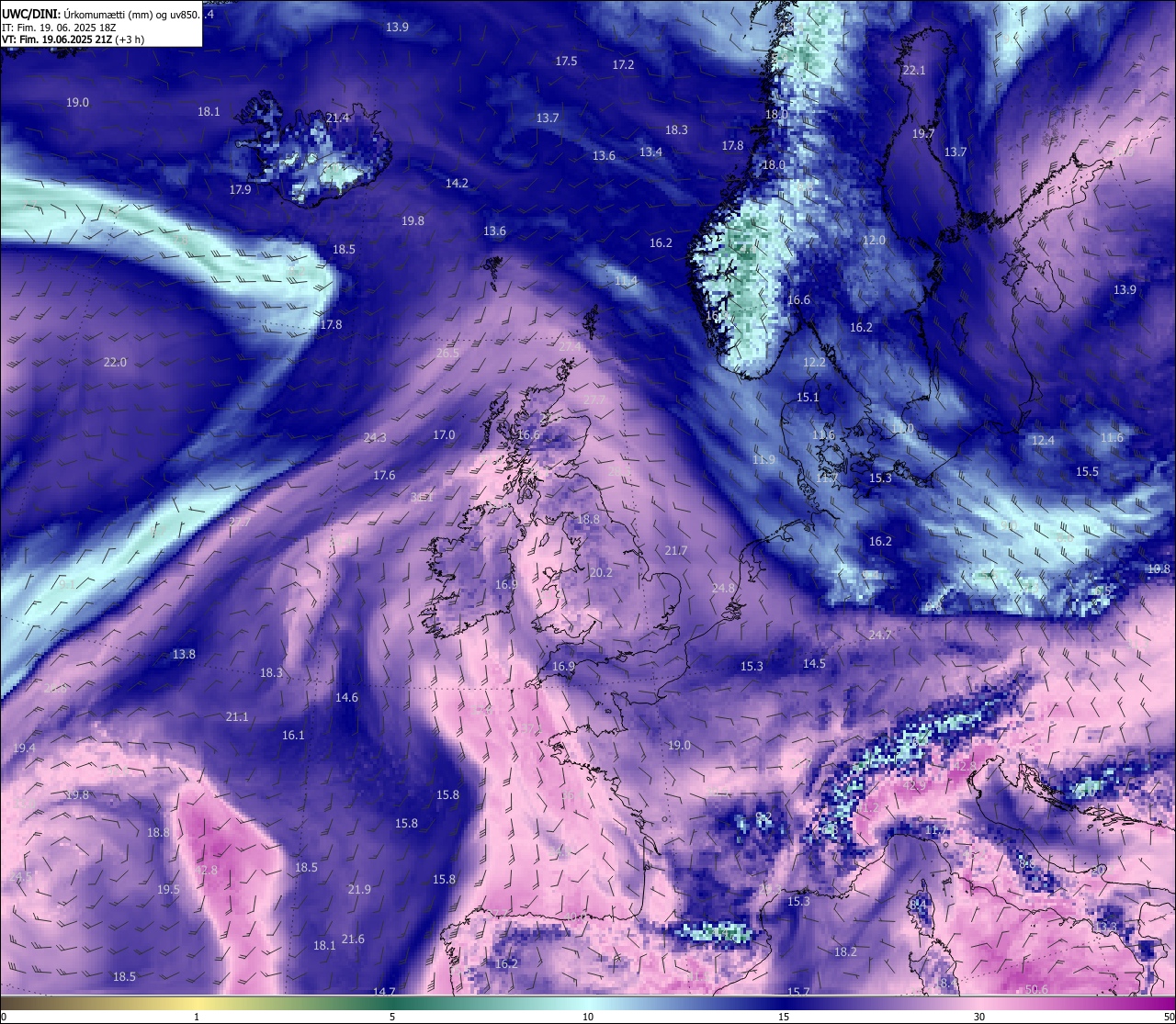Click the 22.1 value label
This screenshot has height=1024, width=1176.
(x=913, y=70)
